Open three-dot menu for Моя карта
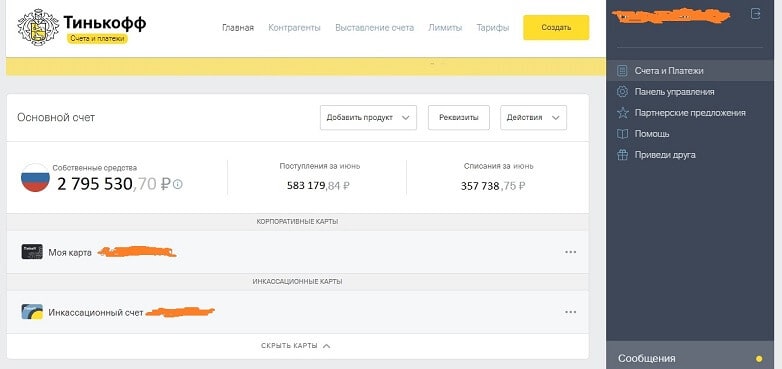The height and width of the screenshot is (369, 782). (571, 252)
